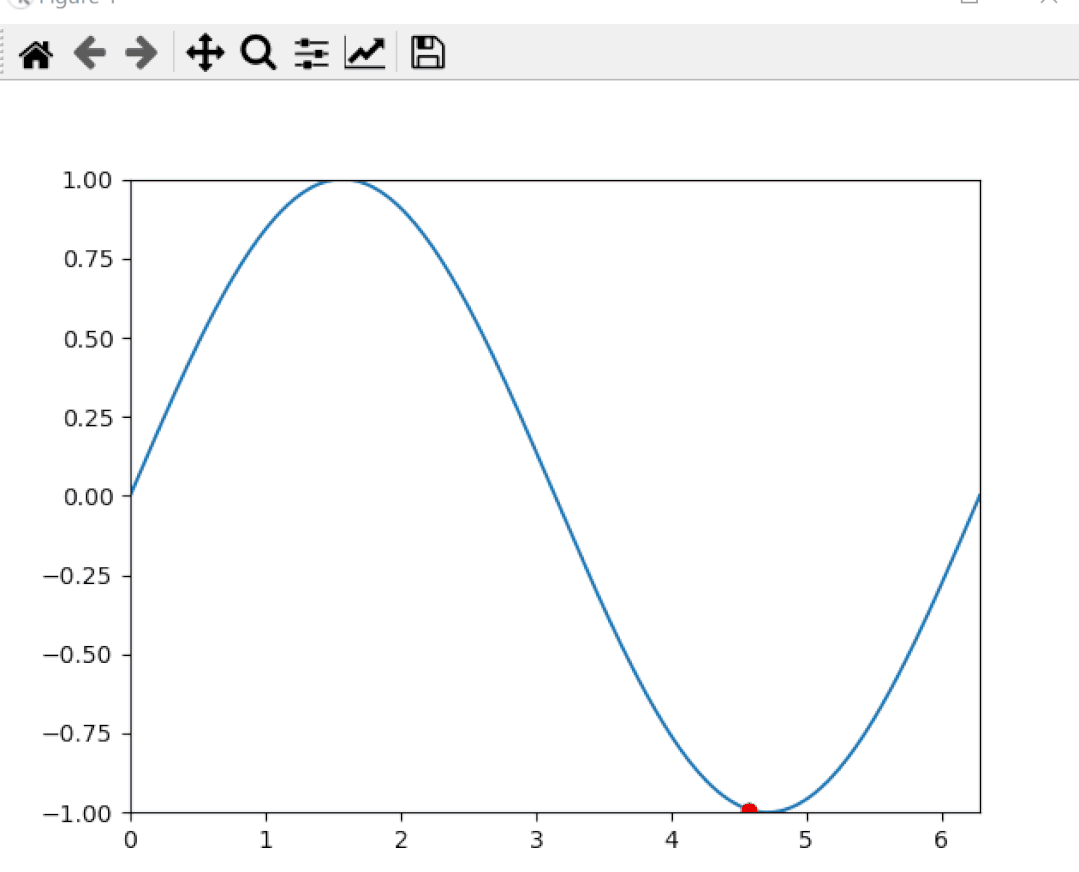Click the red dot on the curve
Screen dimensions: 1079x872
click(749, 810)
